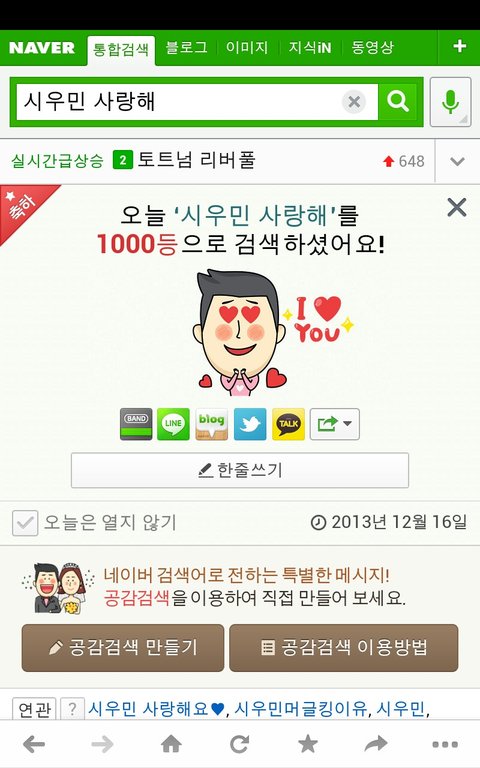
Task: Share via the BAND icon
Action: (136, 424)
